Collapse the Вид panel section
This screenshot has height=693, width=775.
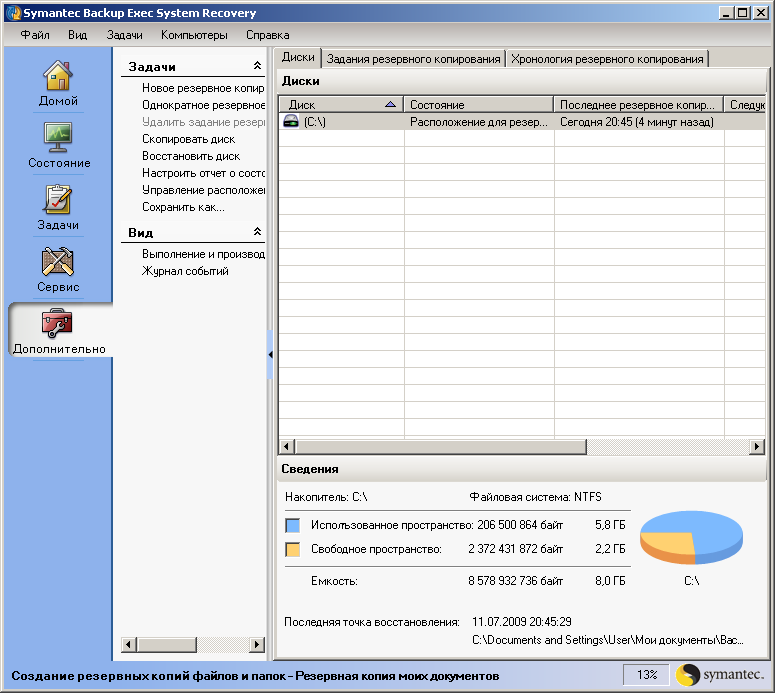(257, 232)
